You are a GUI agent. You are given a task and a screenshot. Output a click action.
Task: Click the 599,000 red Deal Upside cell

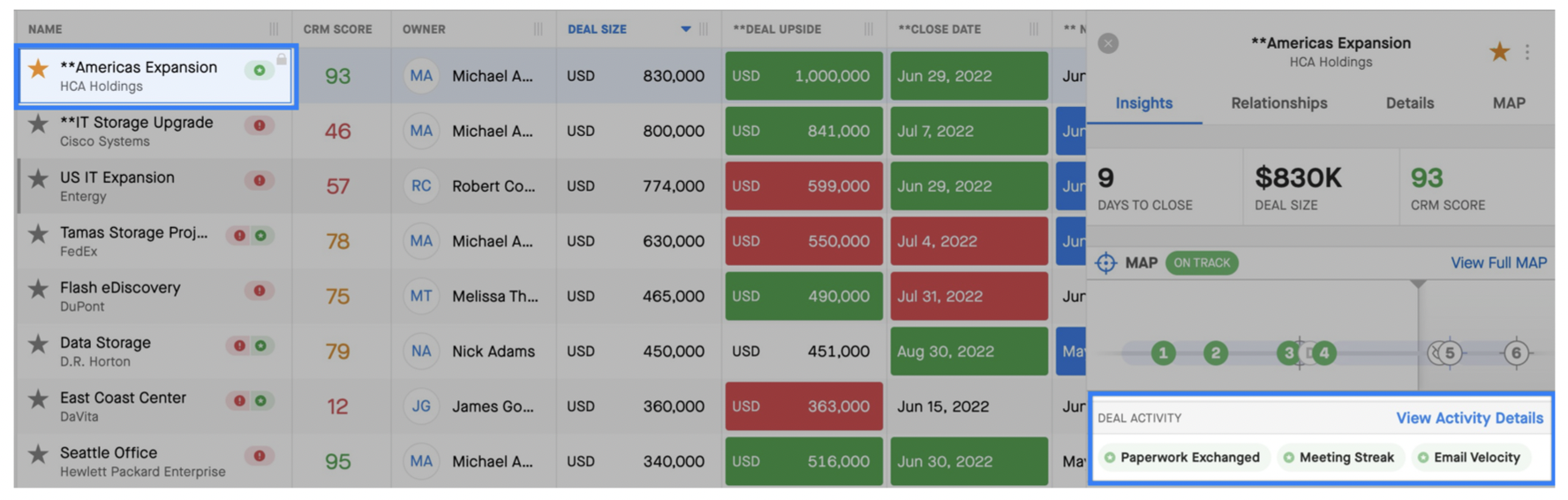(x=803, y=186)
